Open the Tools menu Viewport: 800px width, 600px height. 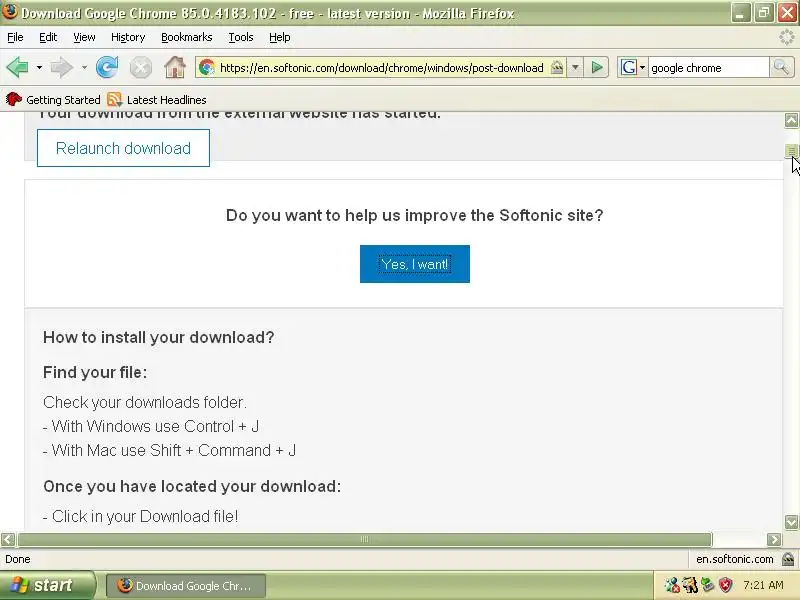point(241,37)
